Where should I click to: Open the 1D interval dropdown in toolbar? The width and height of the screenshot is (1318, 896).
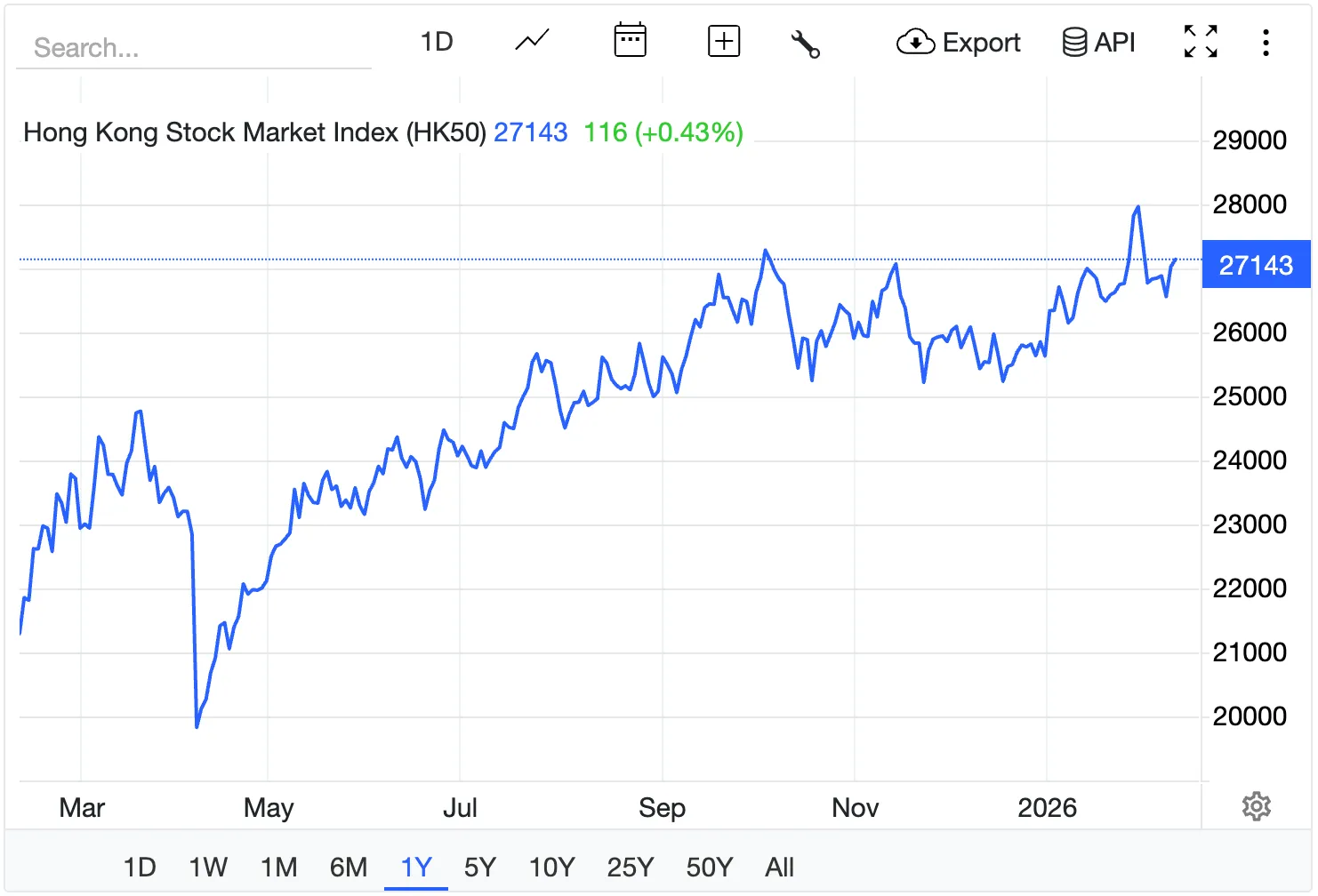pyautogui.click(x=437, y=42)
